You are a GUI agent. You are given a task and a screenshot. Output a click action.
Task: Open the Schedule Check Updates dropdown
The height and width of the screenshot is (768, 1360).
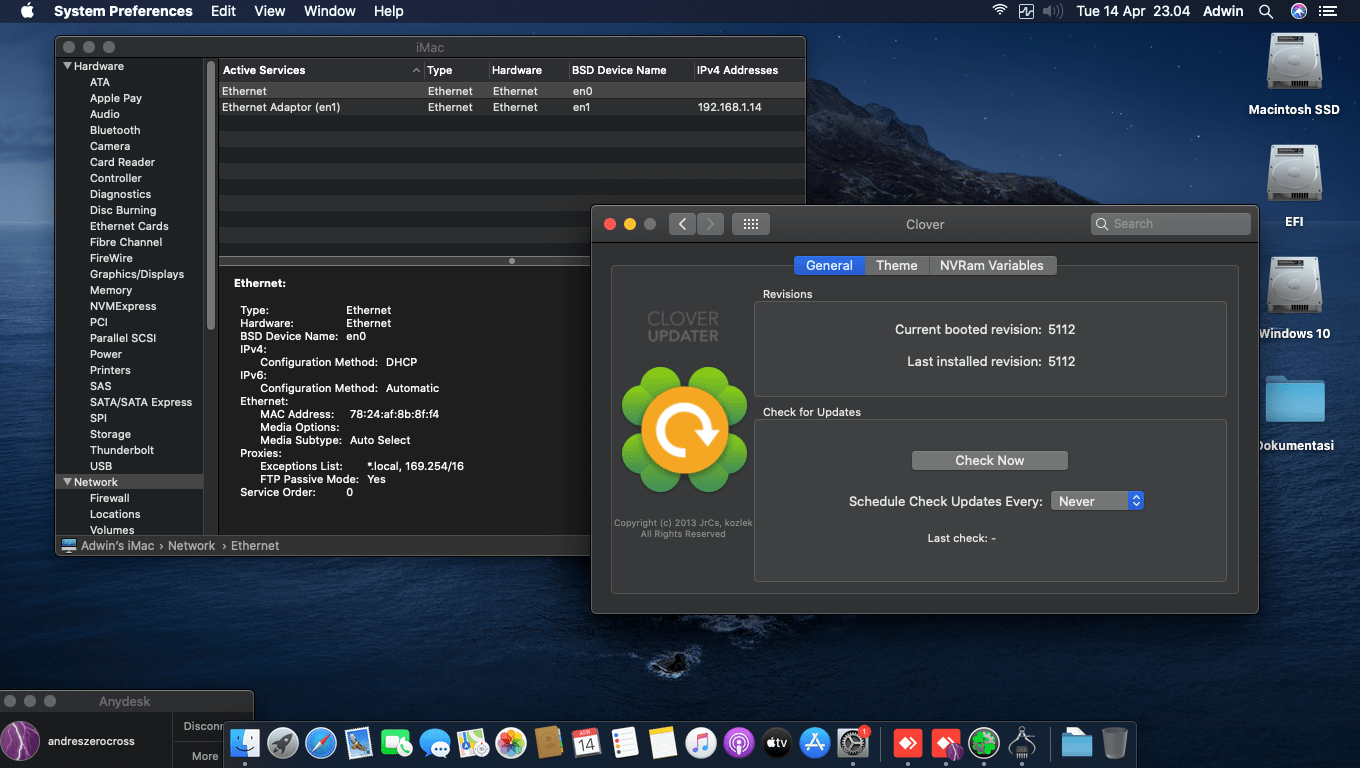pyautogui.click(x=1097, y=500)
